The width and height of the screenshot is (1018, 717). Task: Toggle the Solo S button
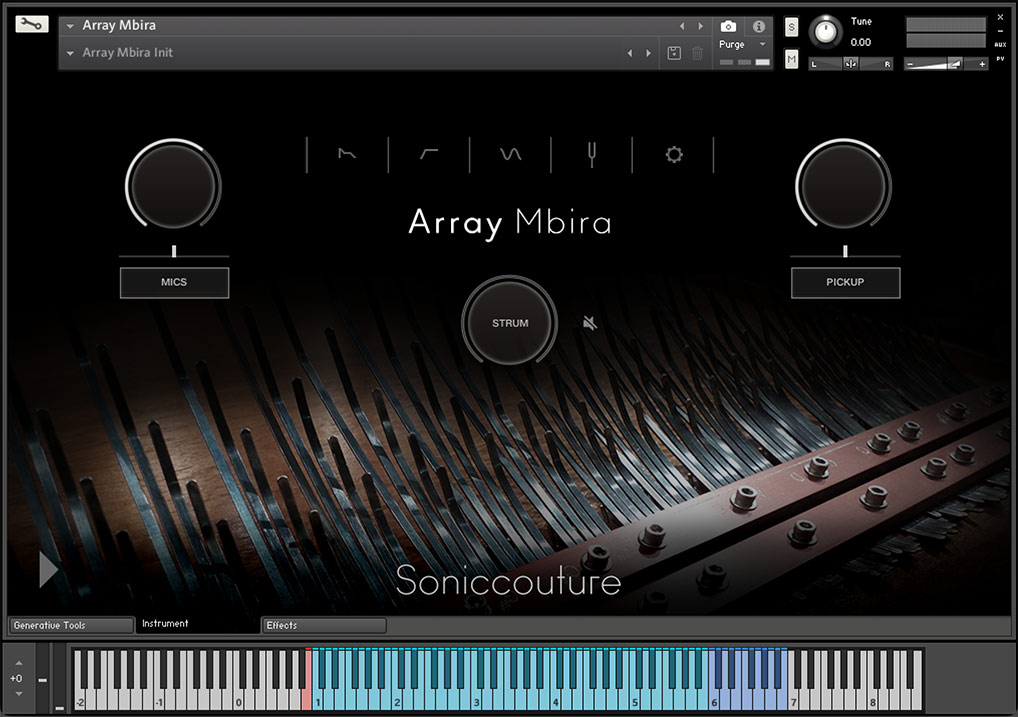pos(792,27)
